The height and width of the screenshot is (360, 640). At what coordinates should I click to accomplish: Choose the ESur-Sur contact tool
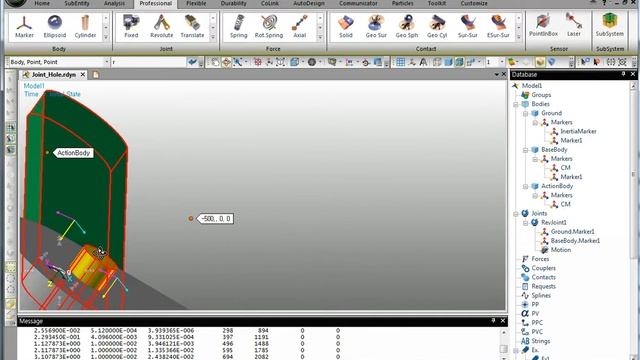pos(498,27)
